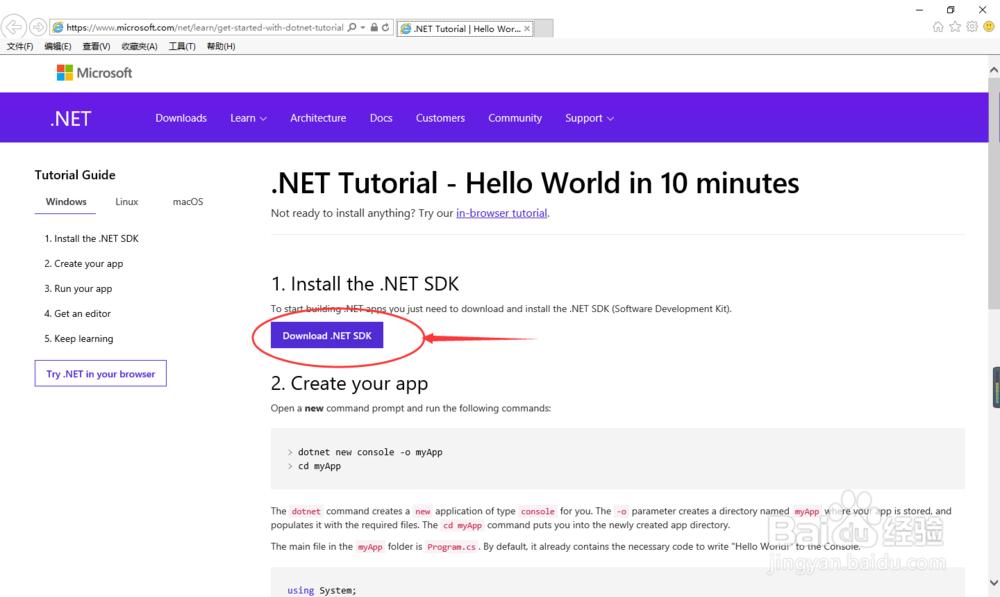Expand the Support dropdown menu
Viewport: 1000px width, 597px height.
[589, 118]
